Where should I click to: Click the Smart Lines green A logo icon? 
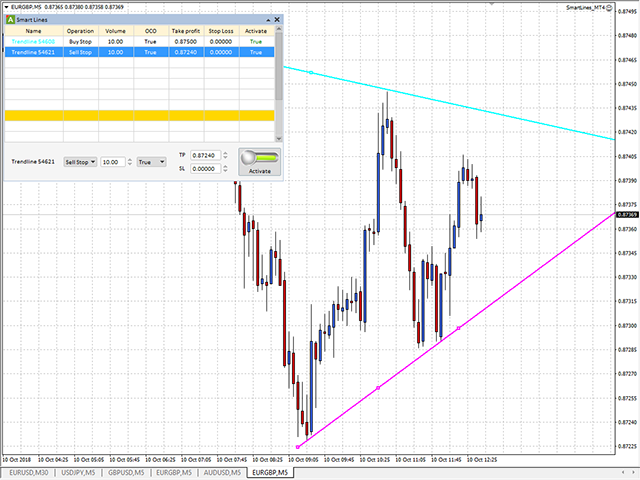point(10,20)
